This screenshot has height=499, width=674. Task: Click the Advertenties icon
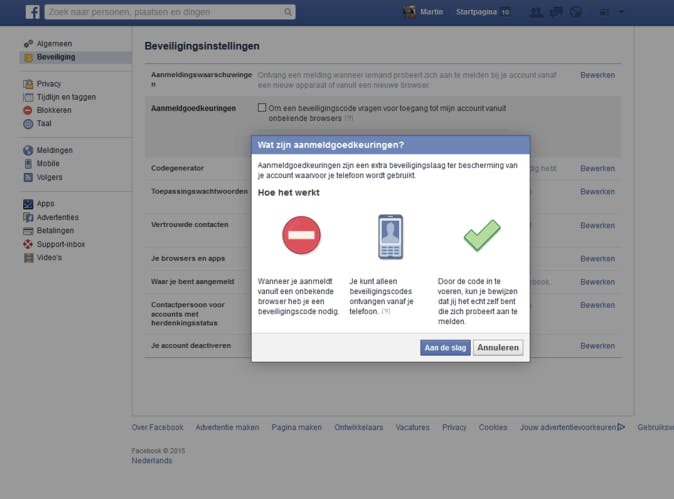[28, 217]
